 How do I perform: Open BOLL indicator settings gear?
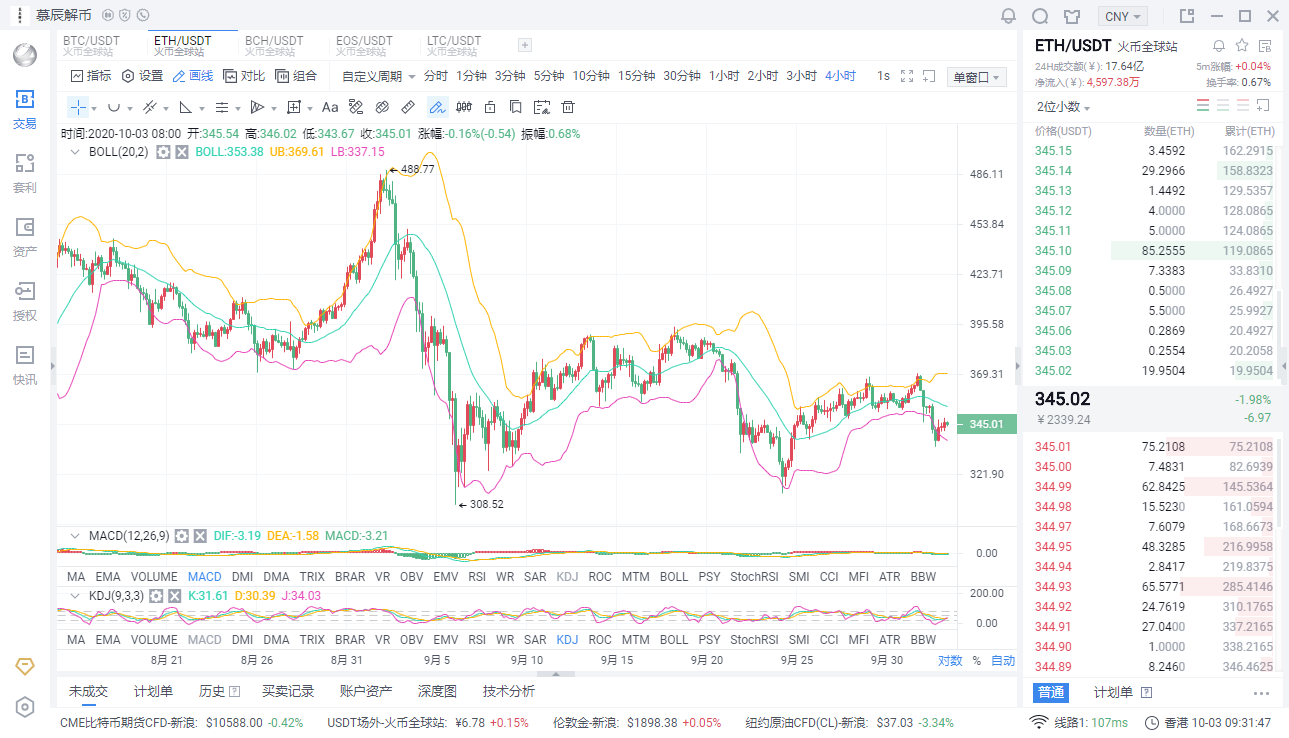tap(163, 152)
